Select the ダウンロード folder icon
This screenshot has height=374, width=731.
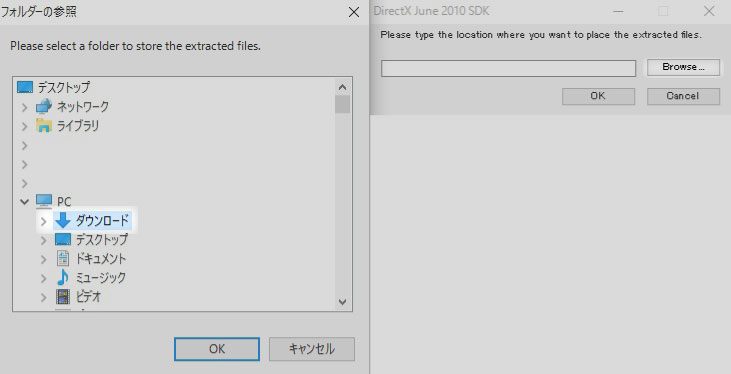(63, 220)
